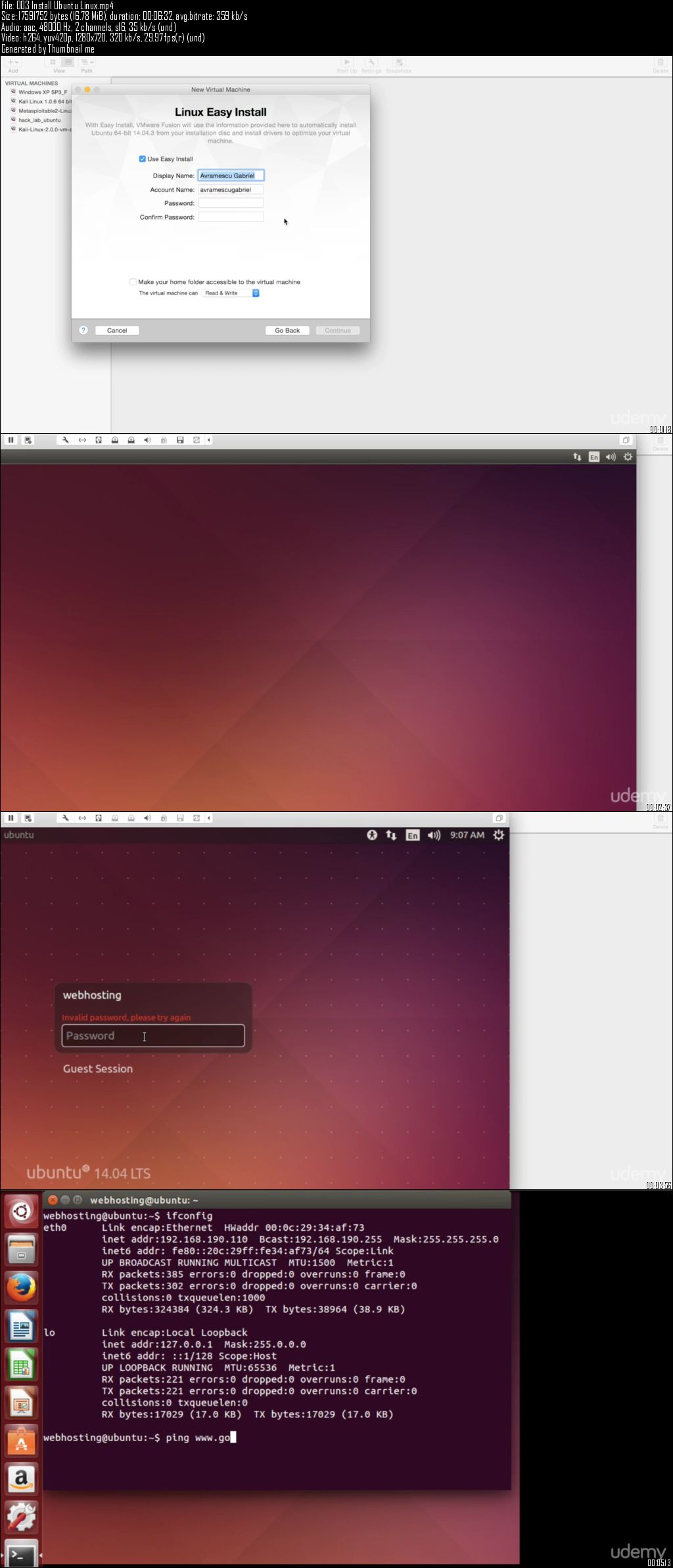
Task: Click the Account Name field
Action: click(231, 189)
